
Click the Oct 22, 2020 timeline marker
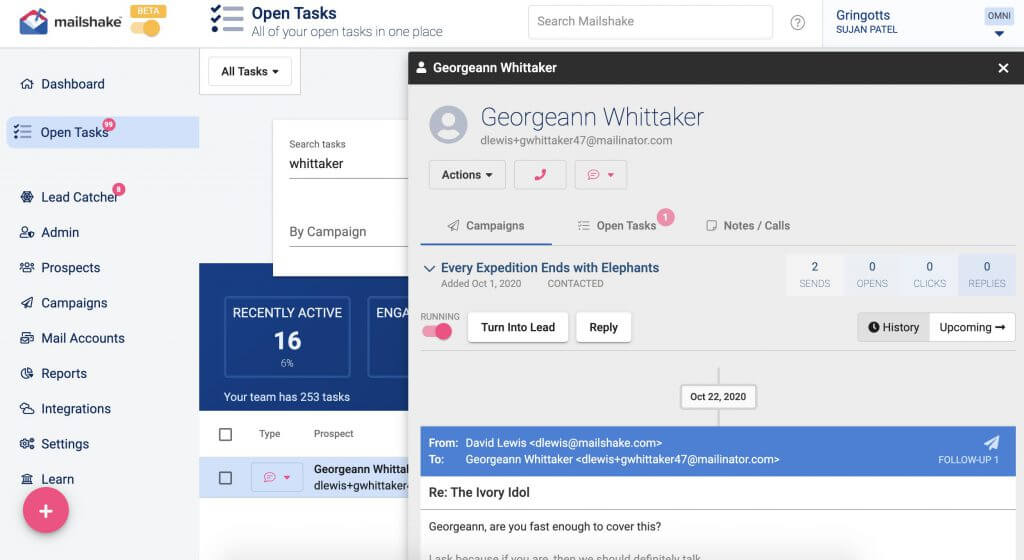[718, 397]
